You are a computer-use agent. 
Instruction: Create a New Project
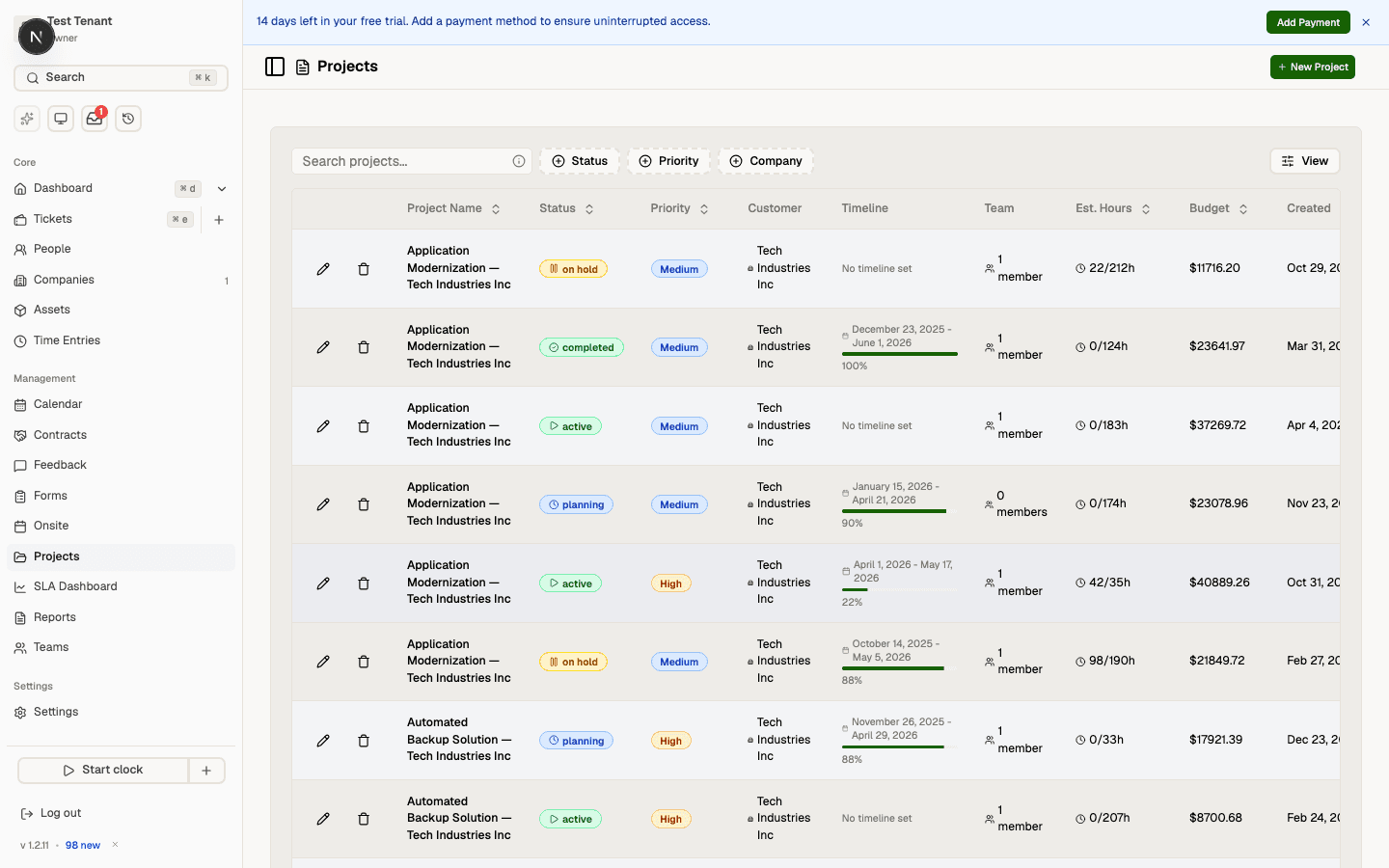point(1313,67)
